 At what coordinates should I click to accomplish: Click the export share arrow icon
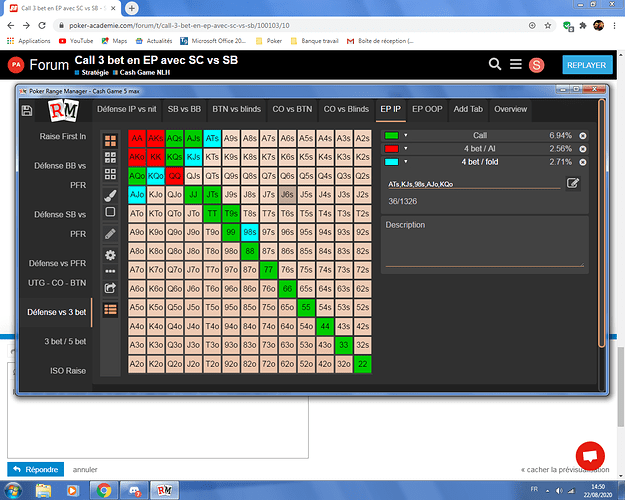110,288
